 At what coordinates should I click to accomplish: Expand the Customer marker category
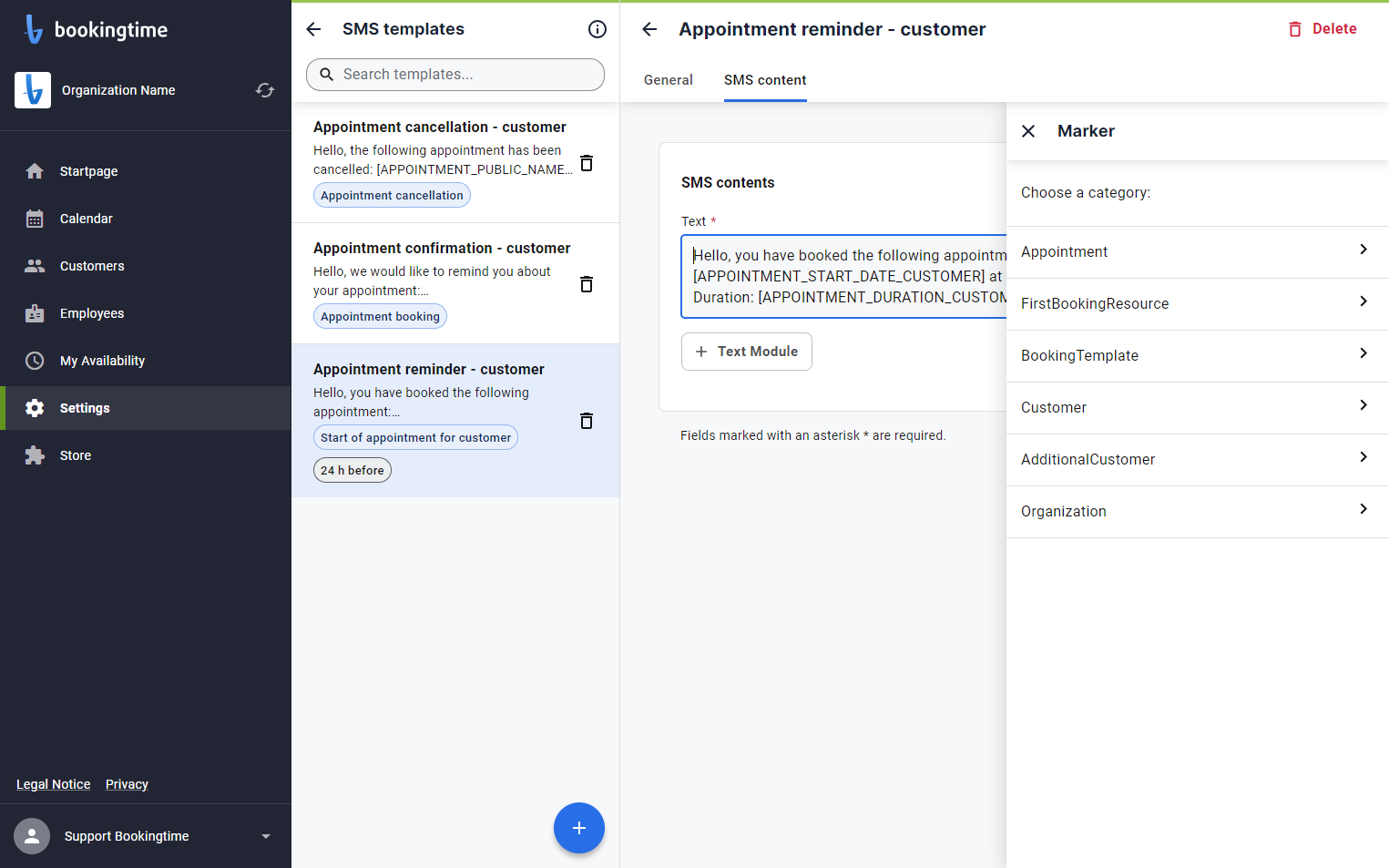pyautogui.click(x=1198, y=408)
